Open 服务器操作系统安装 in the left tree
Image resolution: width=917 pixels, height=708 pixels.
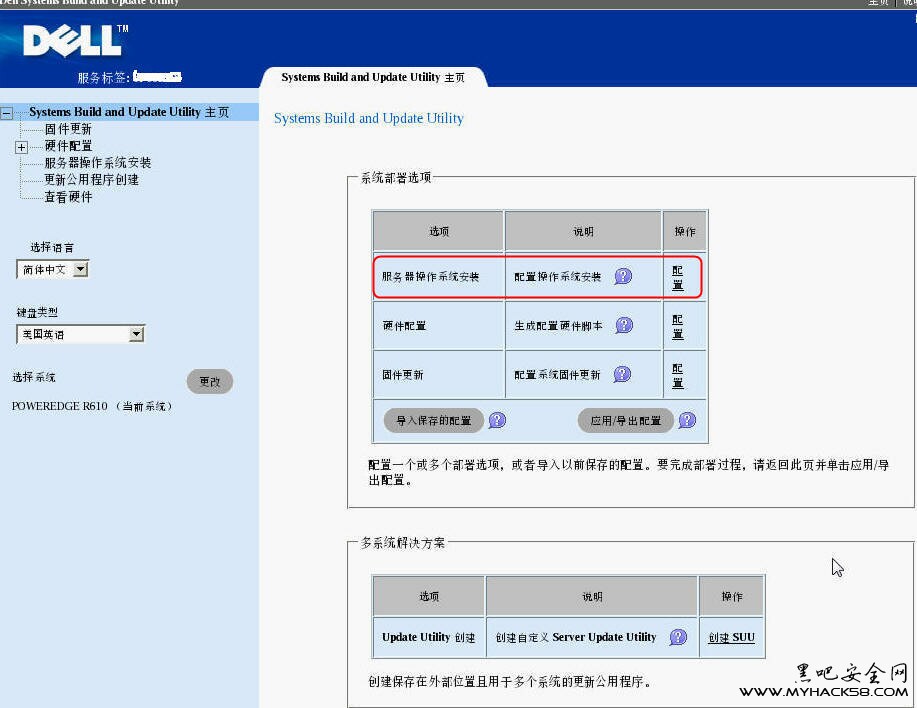[x=98, y=163]
